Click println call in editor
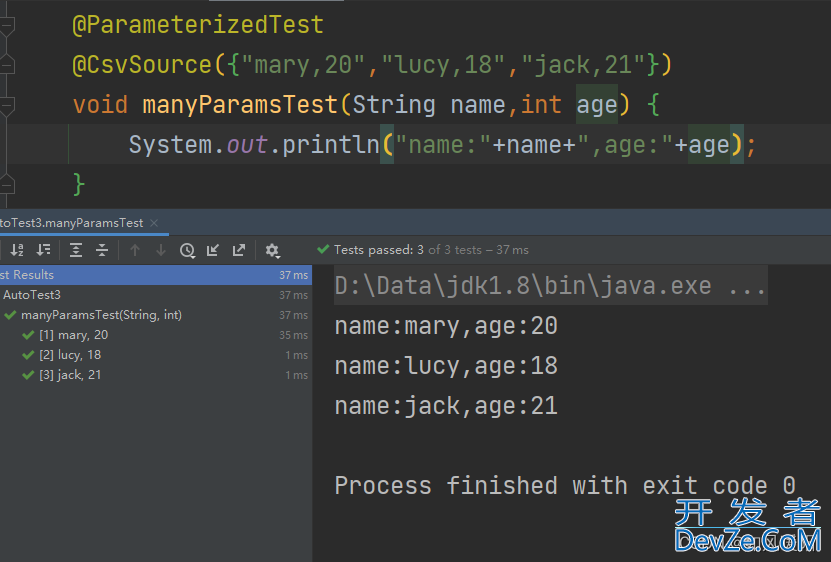 [x=331, y=145]
